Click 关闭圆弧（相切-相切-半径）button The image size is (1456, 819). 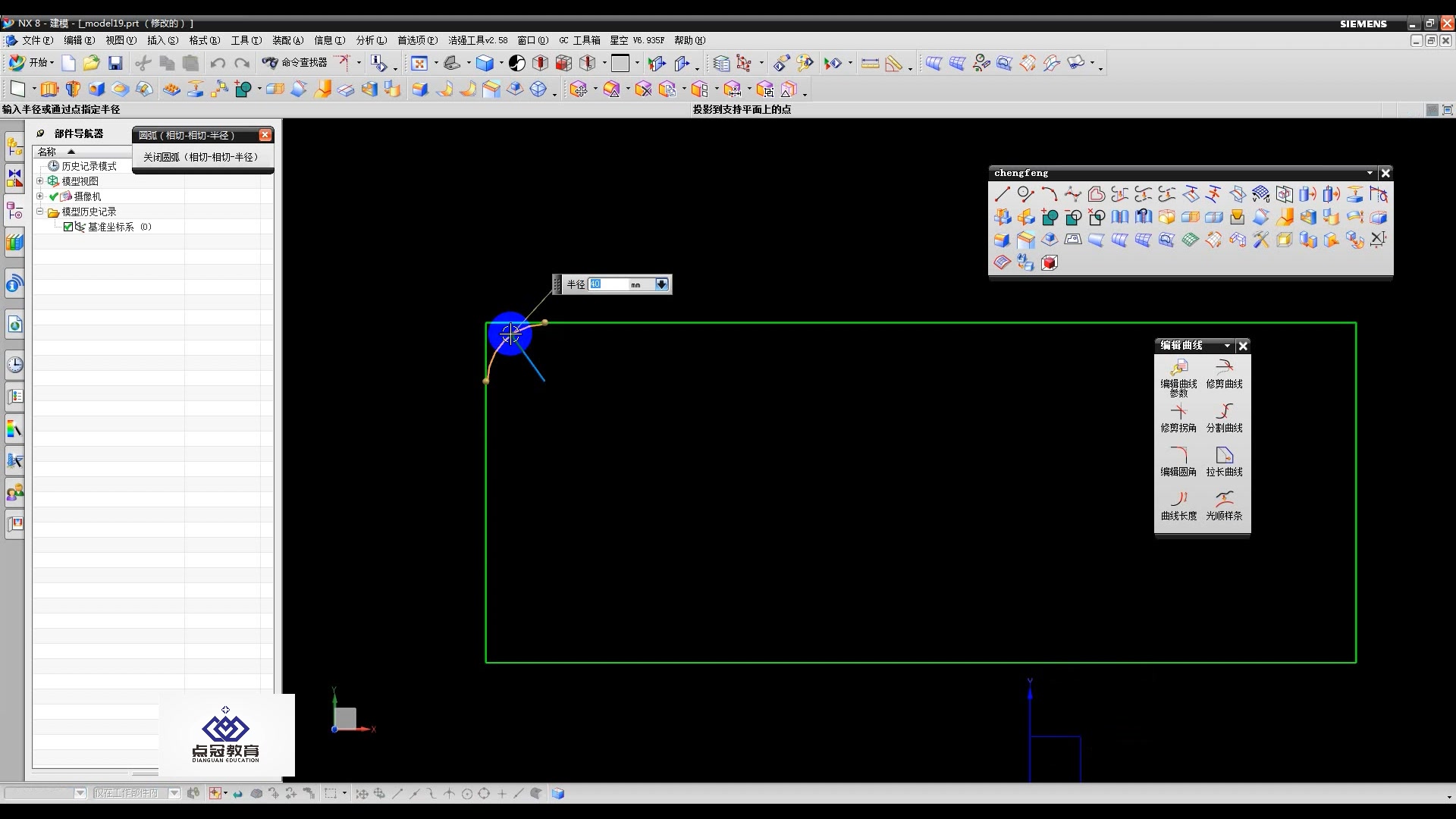click(201, 157)
